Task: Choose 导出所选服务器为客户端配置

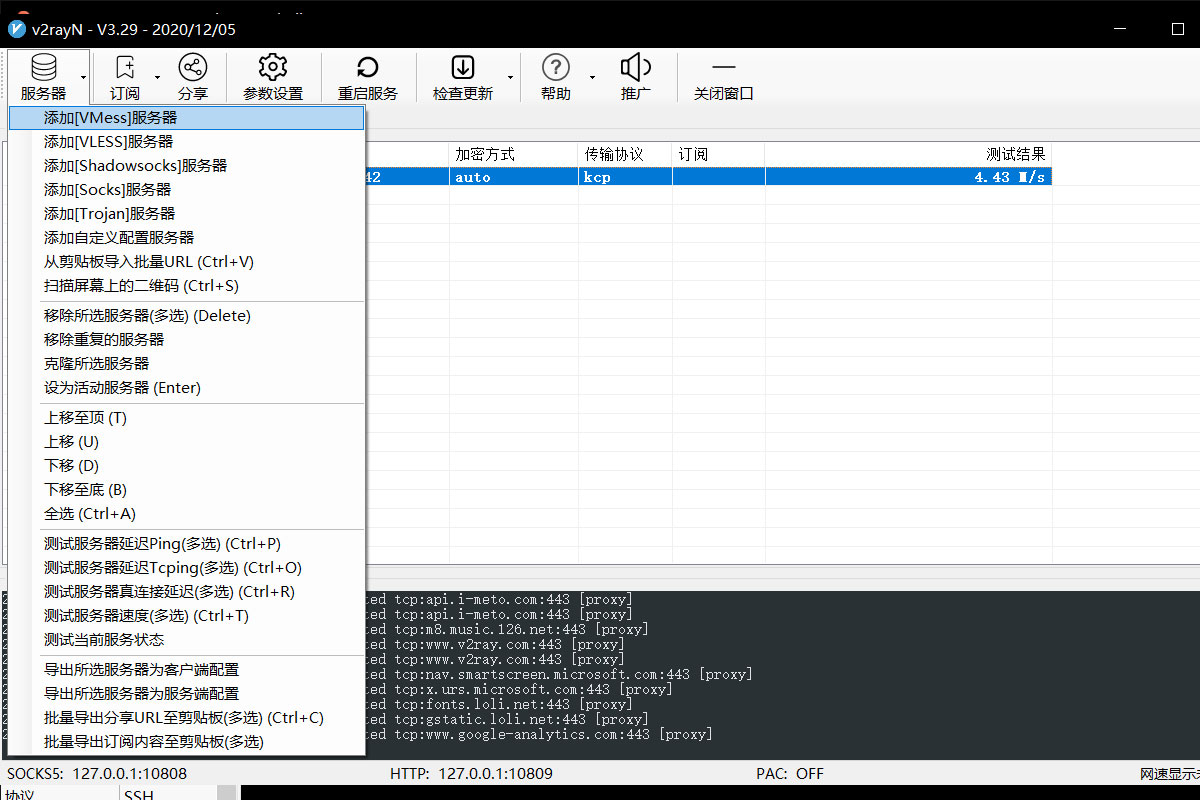Action: point(186,670)
